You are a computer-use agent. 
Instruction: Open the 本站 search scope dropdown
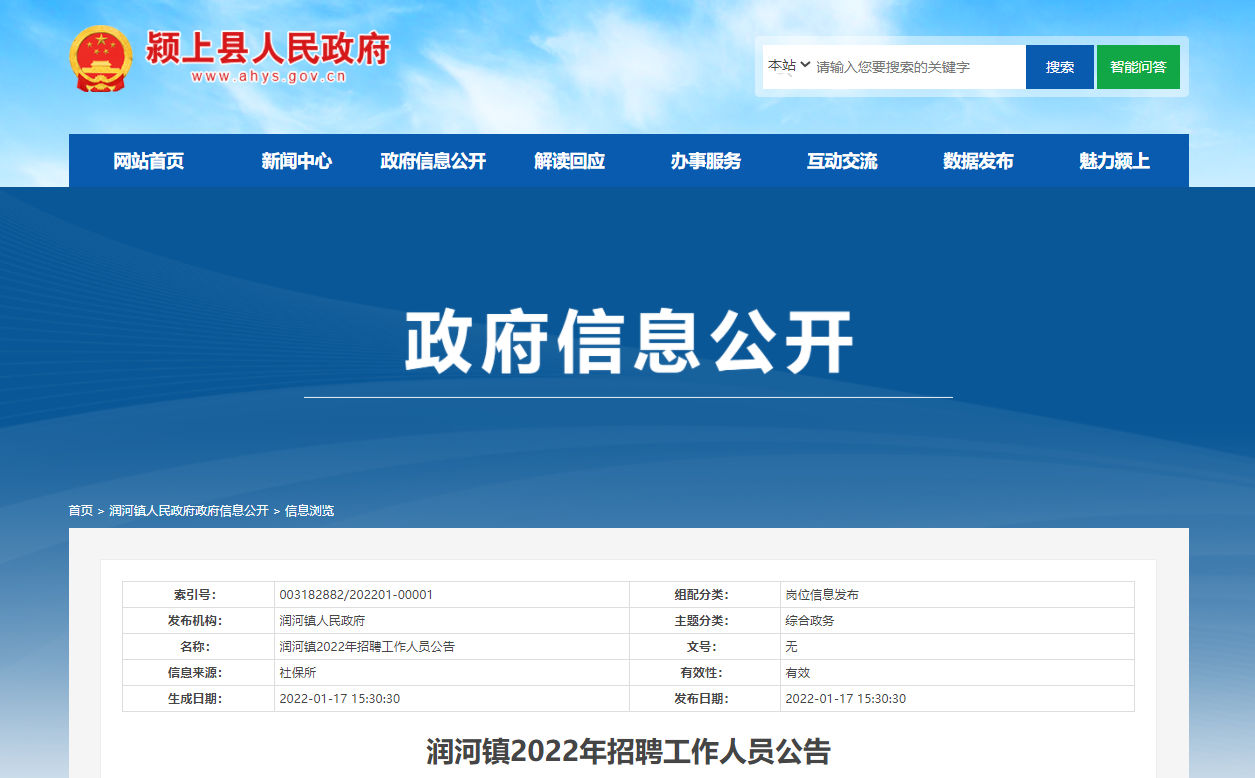788,66
